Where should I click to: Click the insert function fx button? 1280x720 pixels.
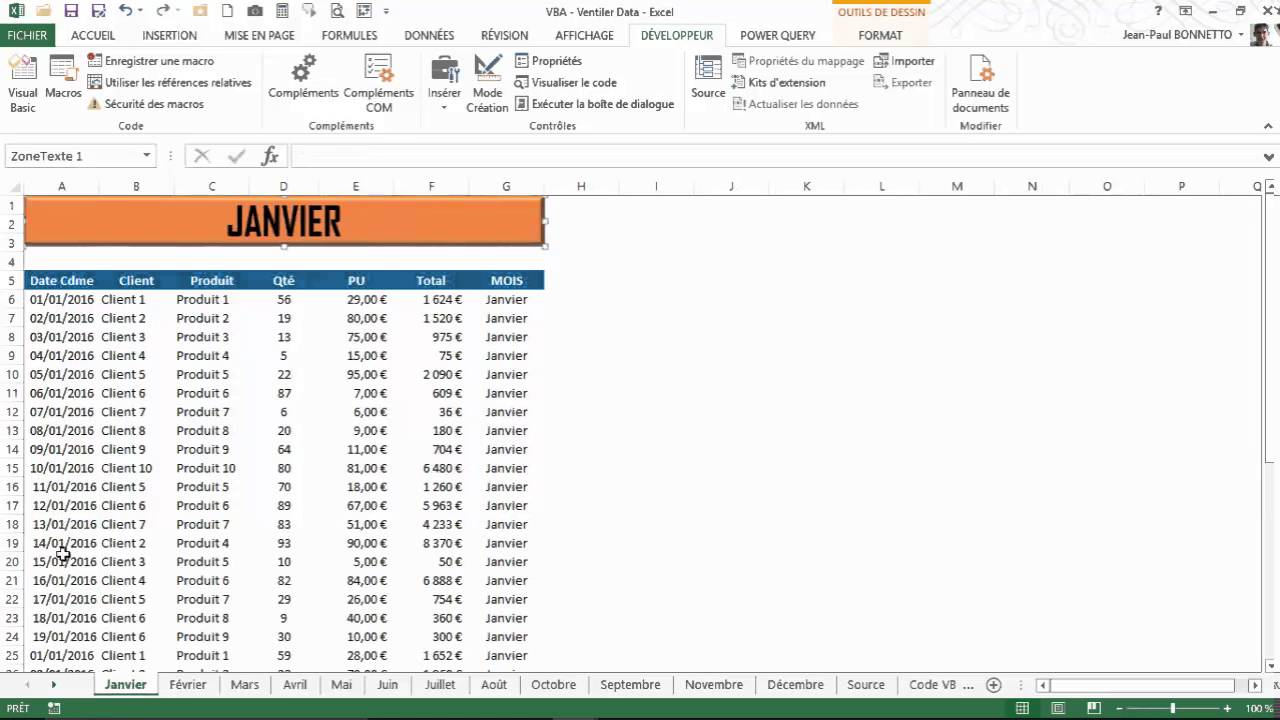tap(270, 156)
